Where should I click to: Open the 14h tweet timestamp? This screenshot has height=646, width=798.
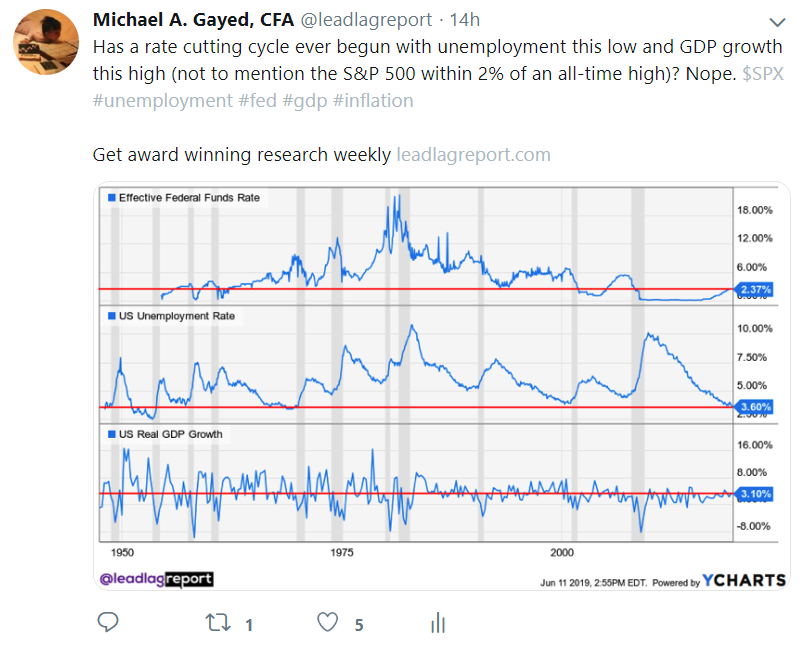point(465,20)
